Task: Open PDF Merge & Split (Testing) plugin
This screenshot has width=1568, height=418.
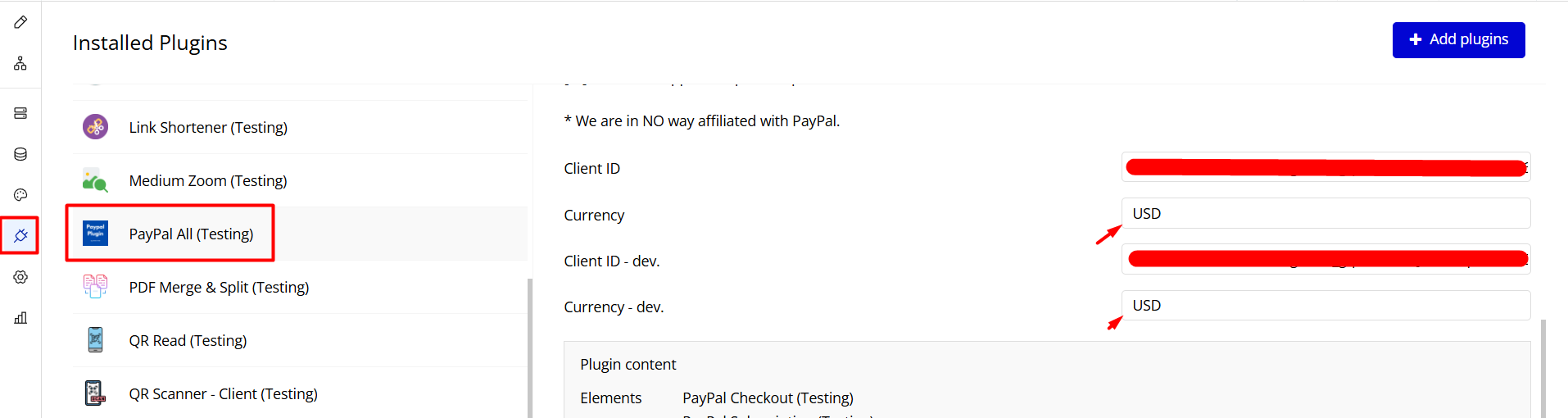Action: click(219, 287)
